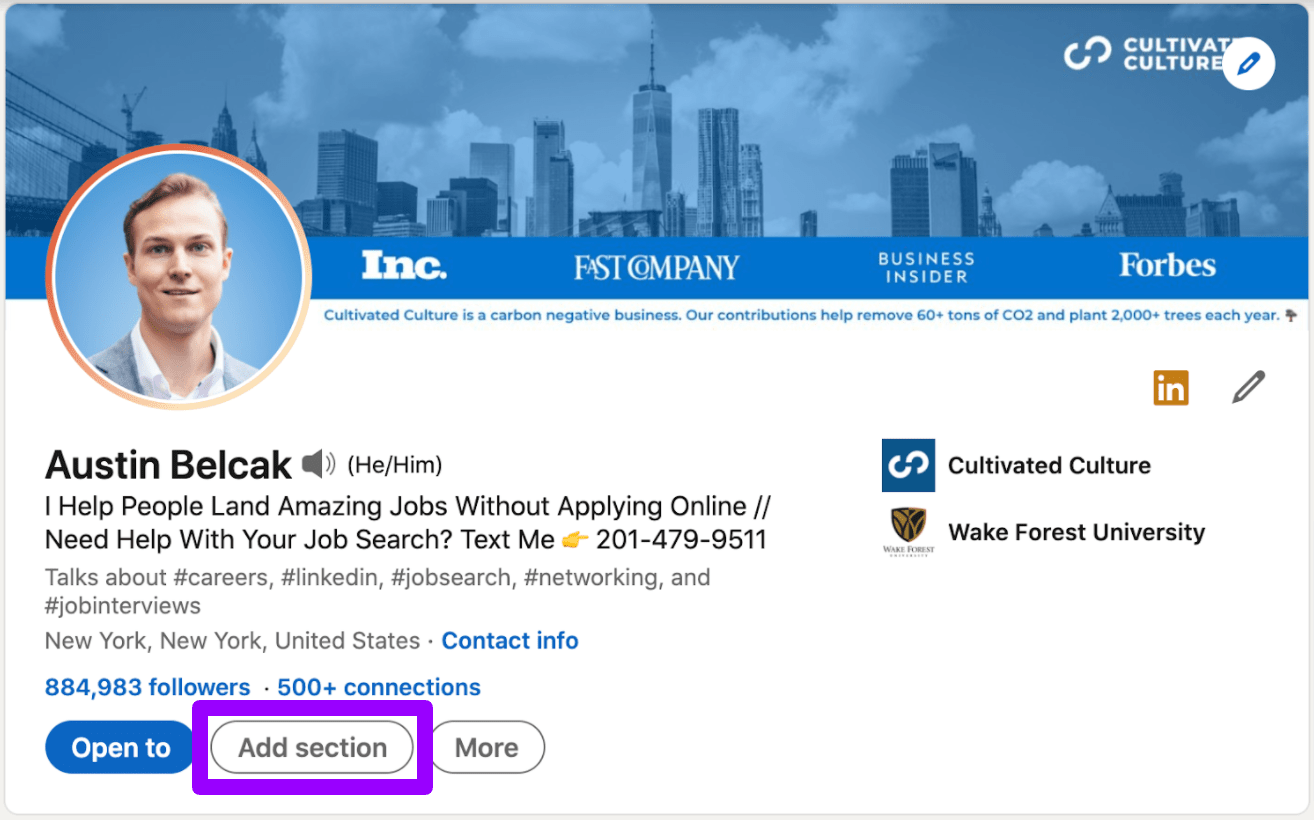Click the Wake Forest University logo
This screenshot has width=1314, height=820.
click(x=908, y=531)
